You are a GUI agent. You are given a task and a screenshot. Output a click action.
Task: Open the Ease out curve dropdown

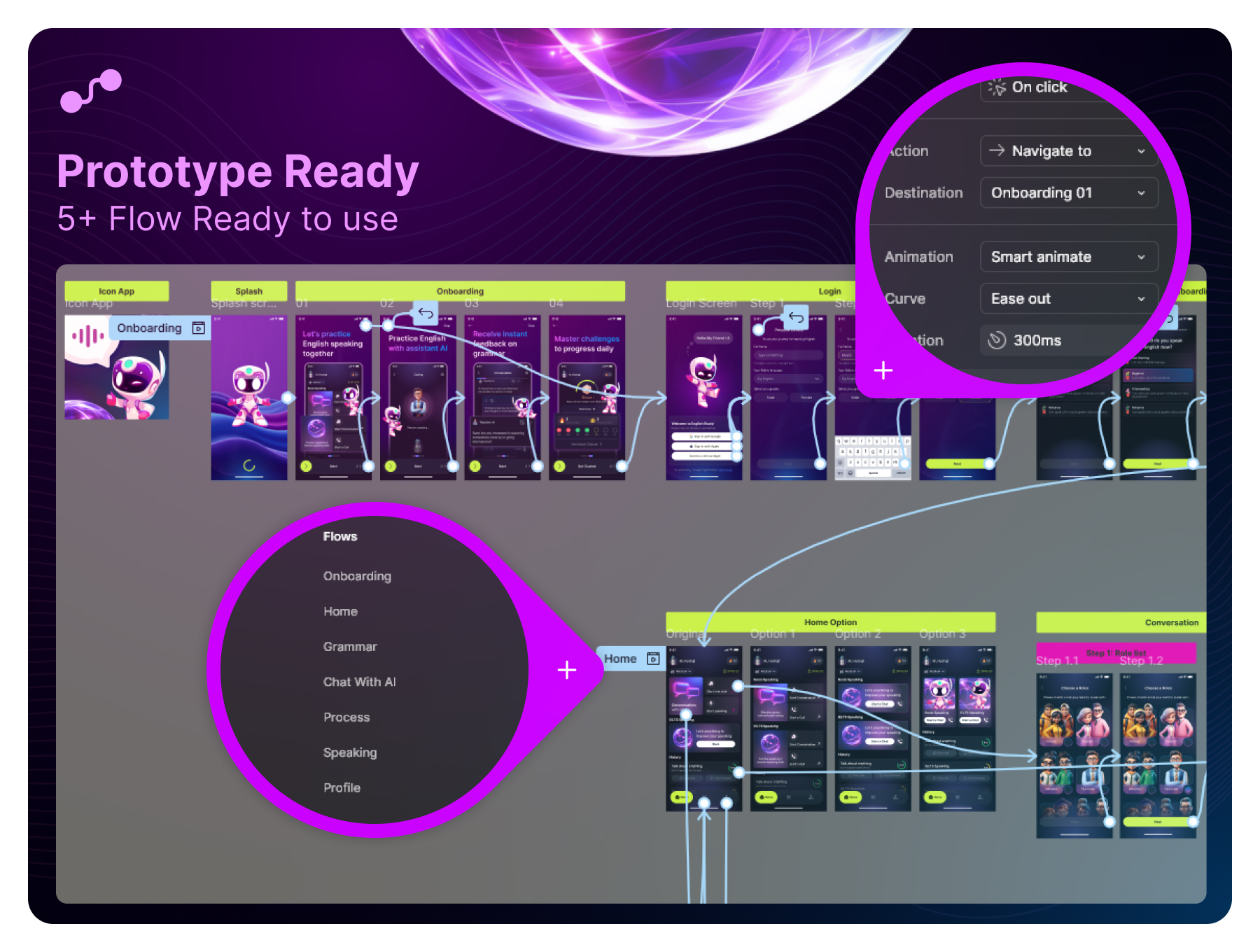pyautogui.click(x=1068, y=299)
